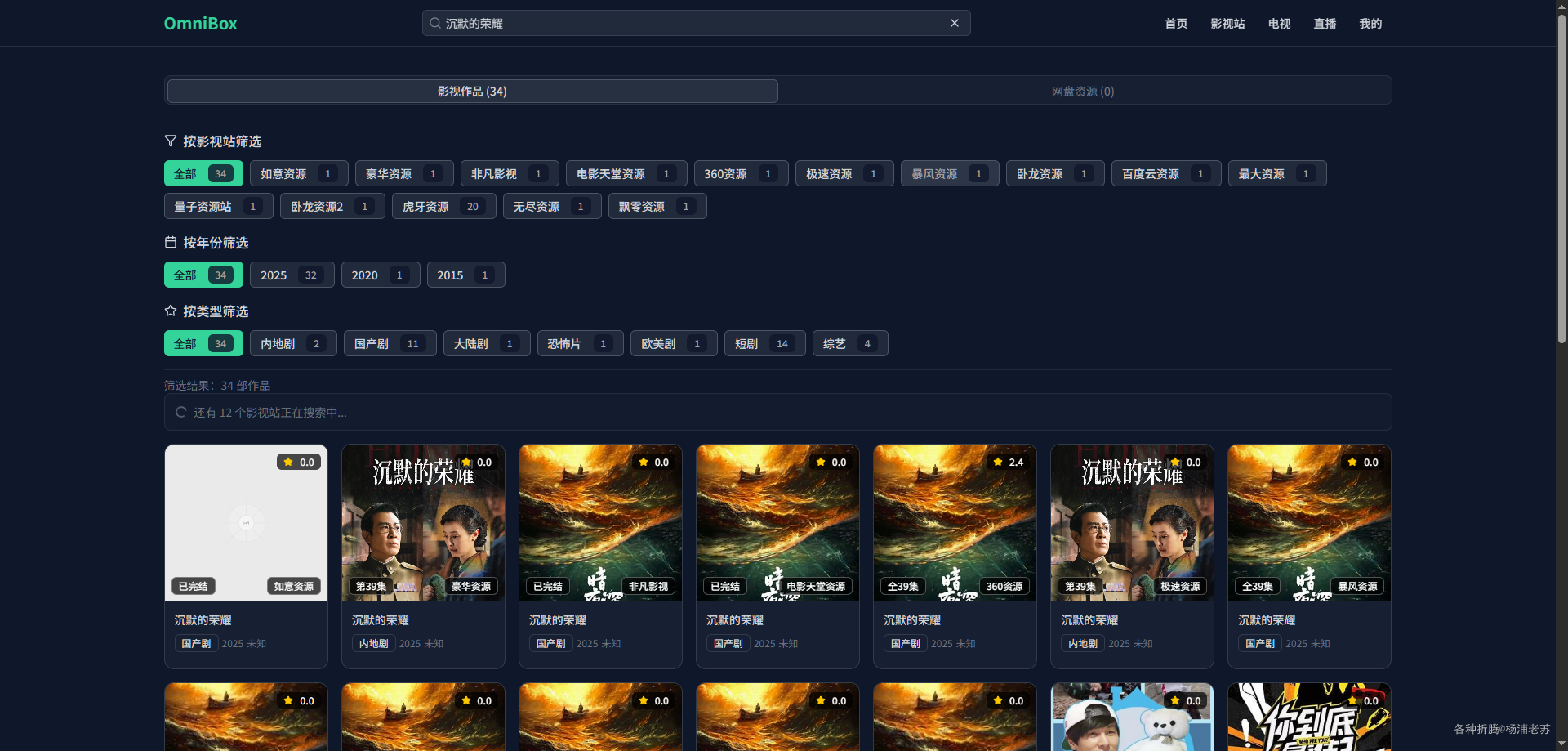Switch to the 影视作品 (34) tab
Image resolution: width=1568 pixels, height=751 pixels.
[472, 91]
